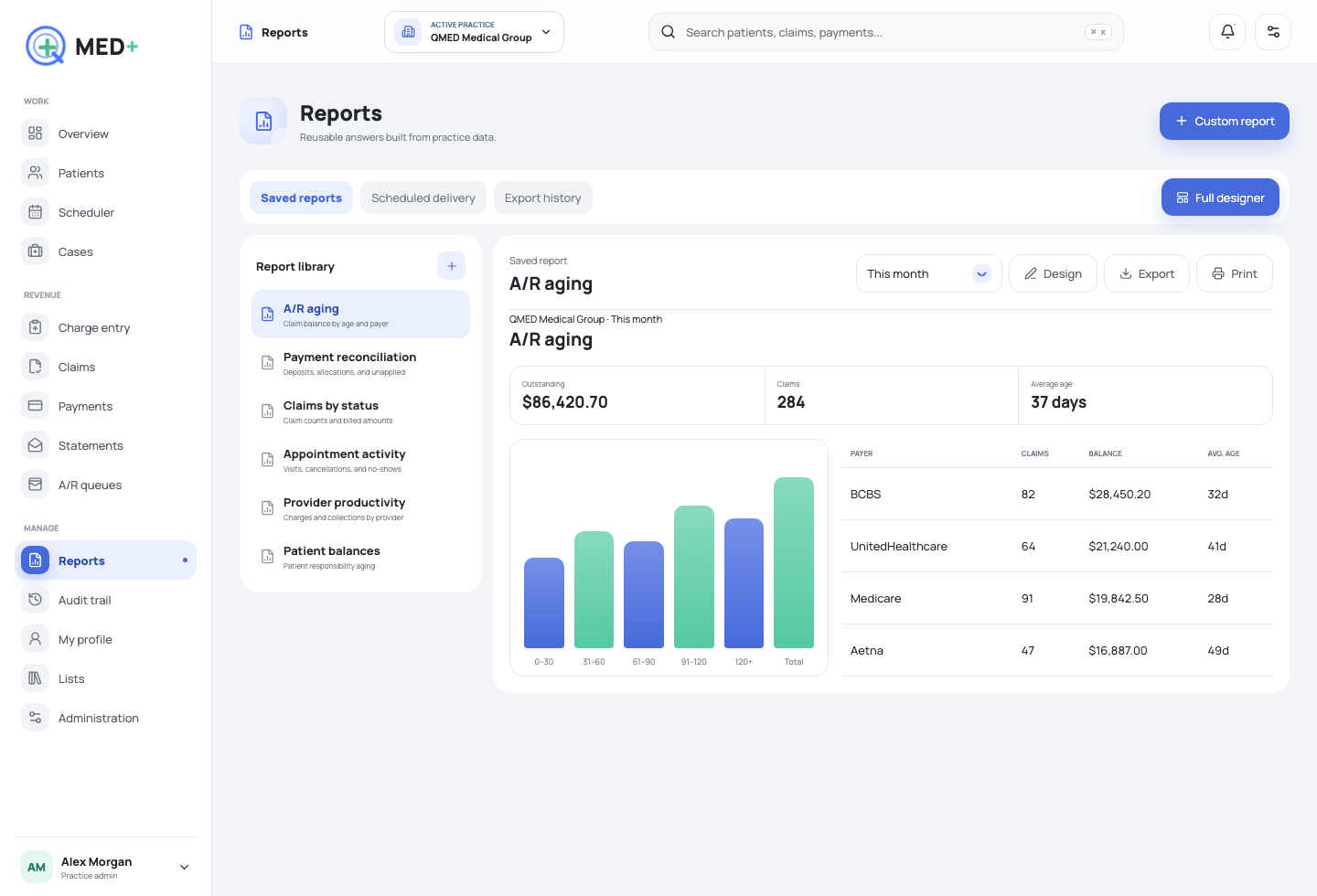Viewport: 1317px width, 896px height.
Task: Open the Statements envelope icon
Action: 35,445
